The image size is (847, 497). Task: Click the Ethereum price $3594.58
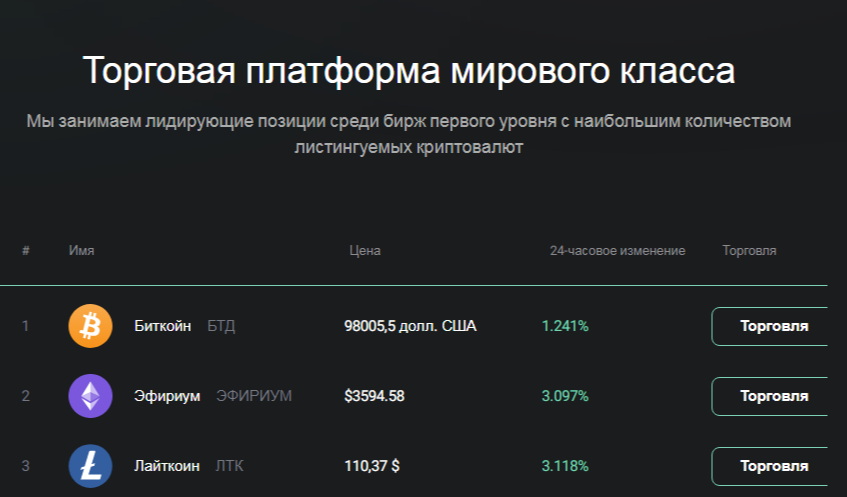click(374, 396)
